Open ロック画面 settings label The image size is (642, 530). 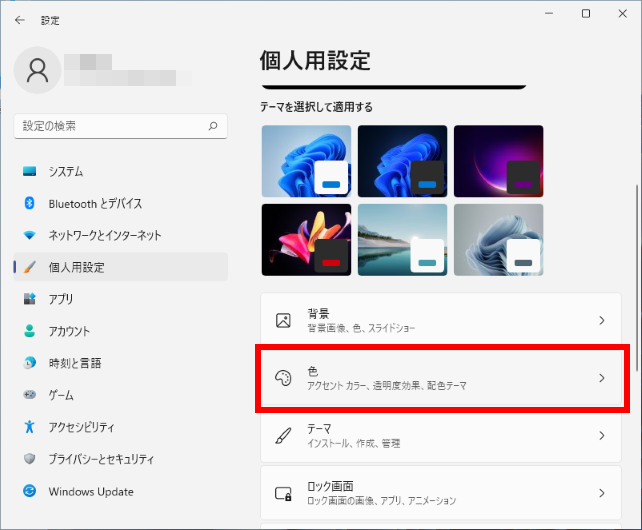(x=330, y=486)
